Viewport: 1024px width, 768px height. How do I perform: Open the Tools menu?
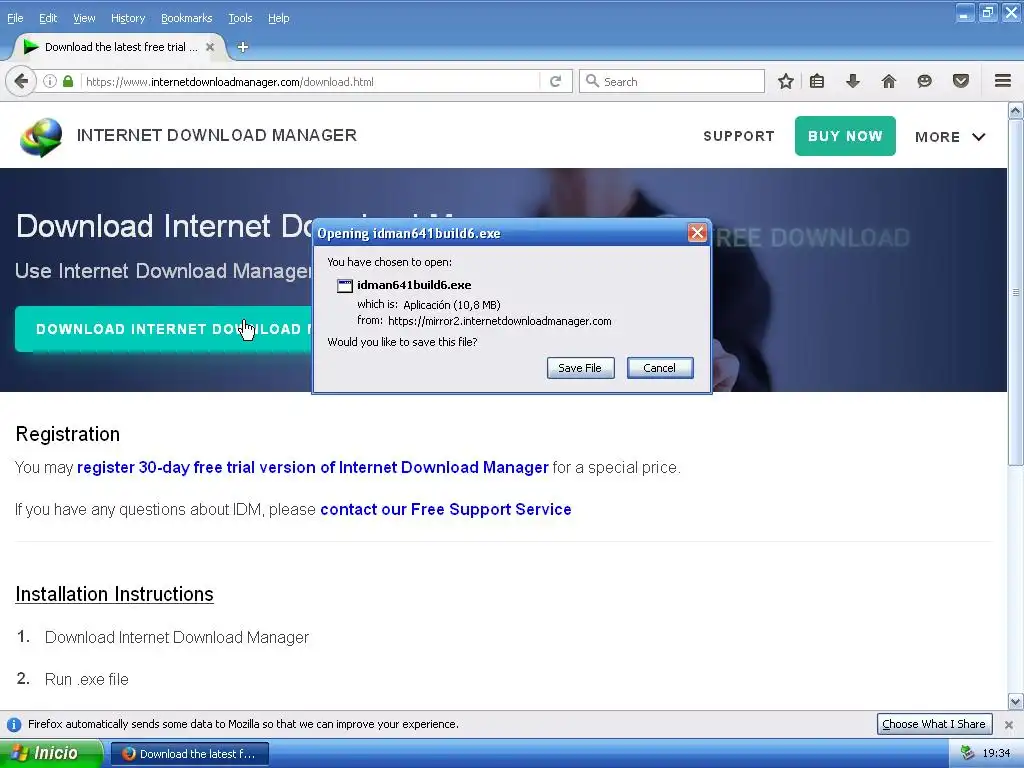pos(240,18)
